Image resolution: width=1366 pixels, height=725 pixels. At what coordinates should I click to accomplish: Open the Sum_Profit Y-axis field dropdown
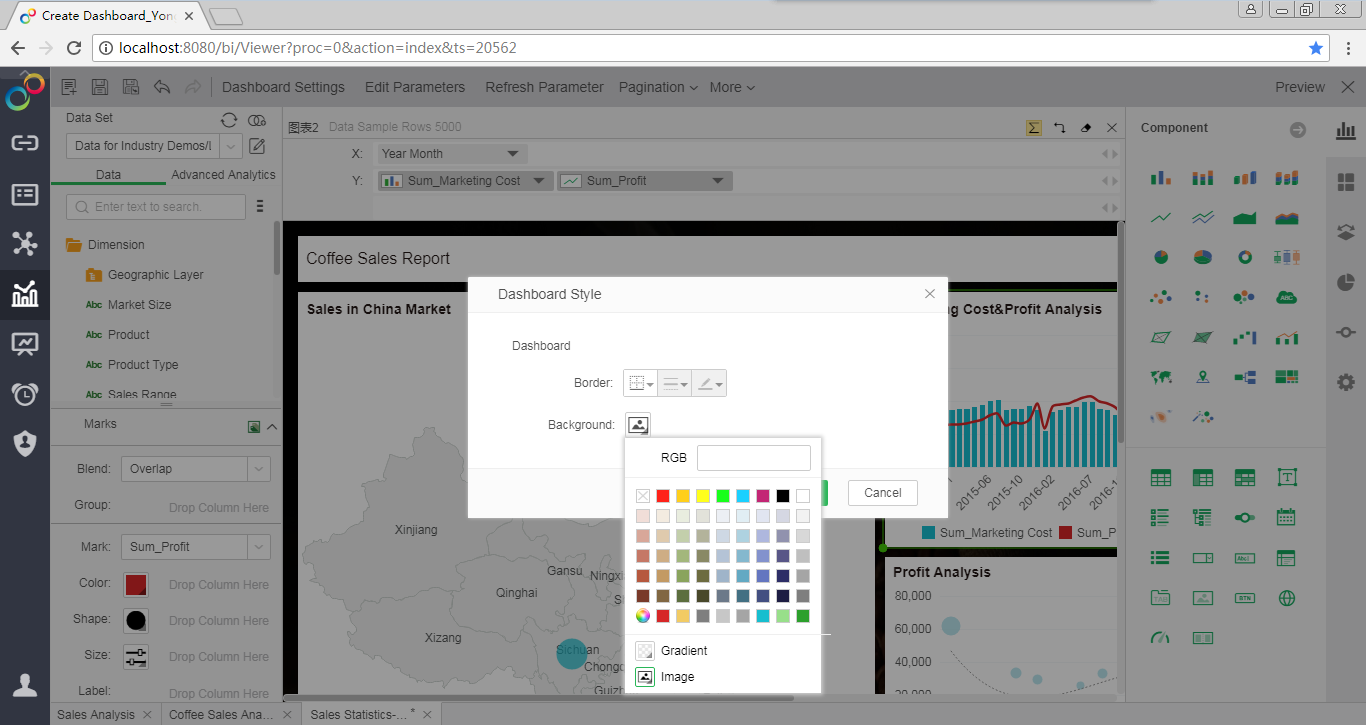pyautogui.click(x=718, y=181)
